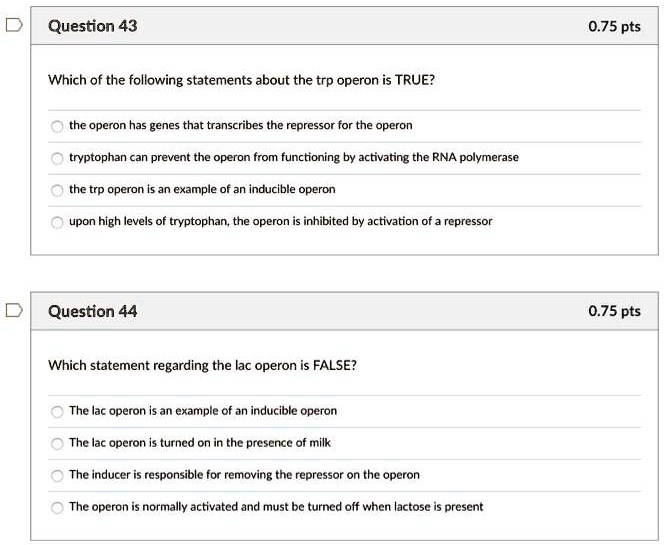Choose radio 'tryptophan can prevent the operon' option

58,158
